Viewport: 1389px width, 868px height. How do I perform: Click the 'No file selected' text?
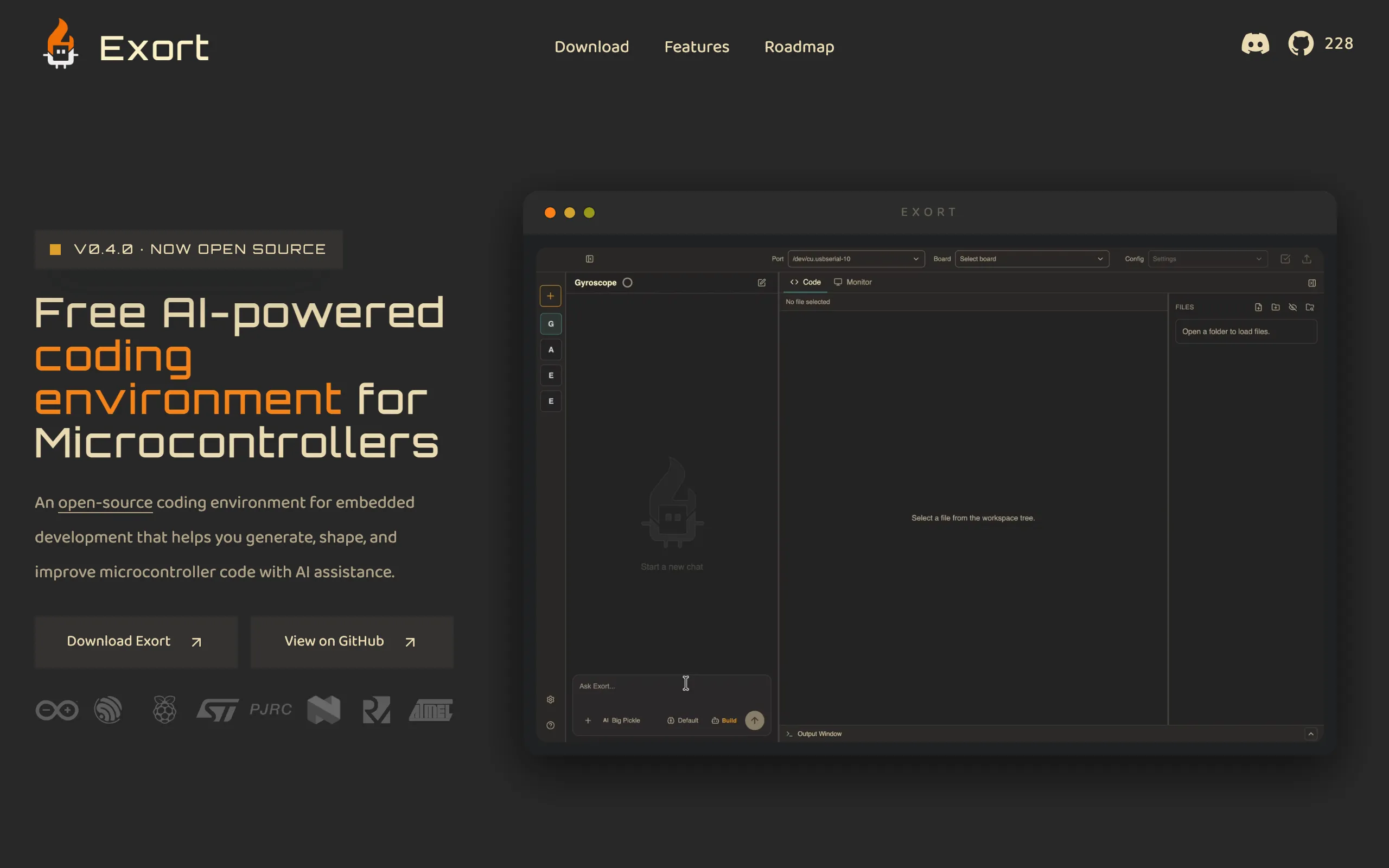[x=807, y=302]
